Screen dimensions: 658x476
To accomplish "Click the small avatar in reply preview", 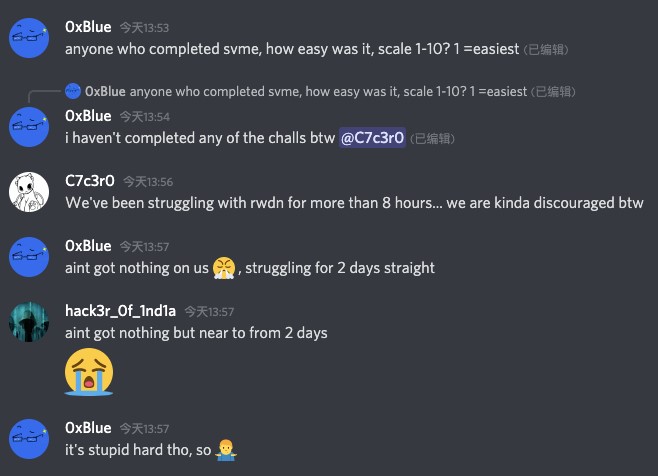I will [73, 91].
